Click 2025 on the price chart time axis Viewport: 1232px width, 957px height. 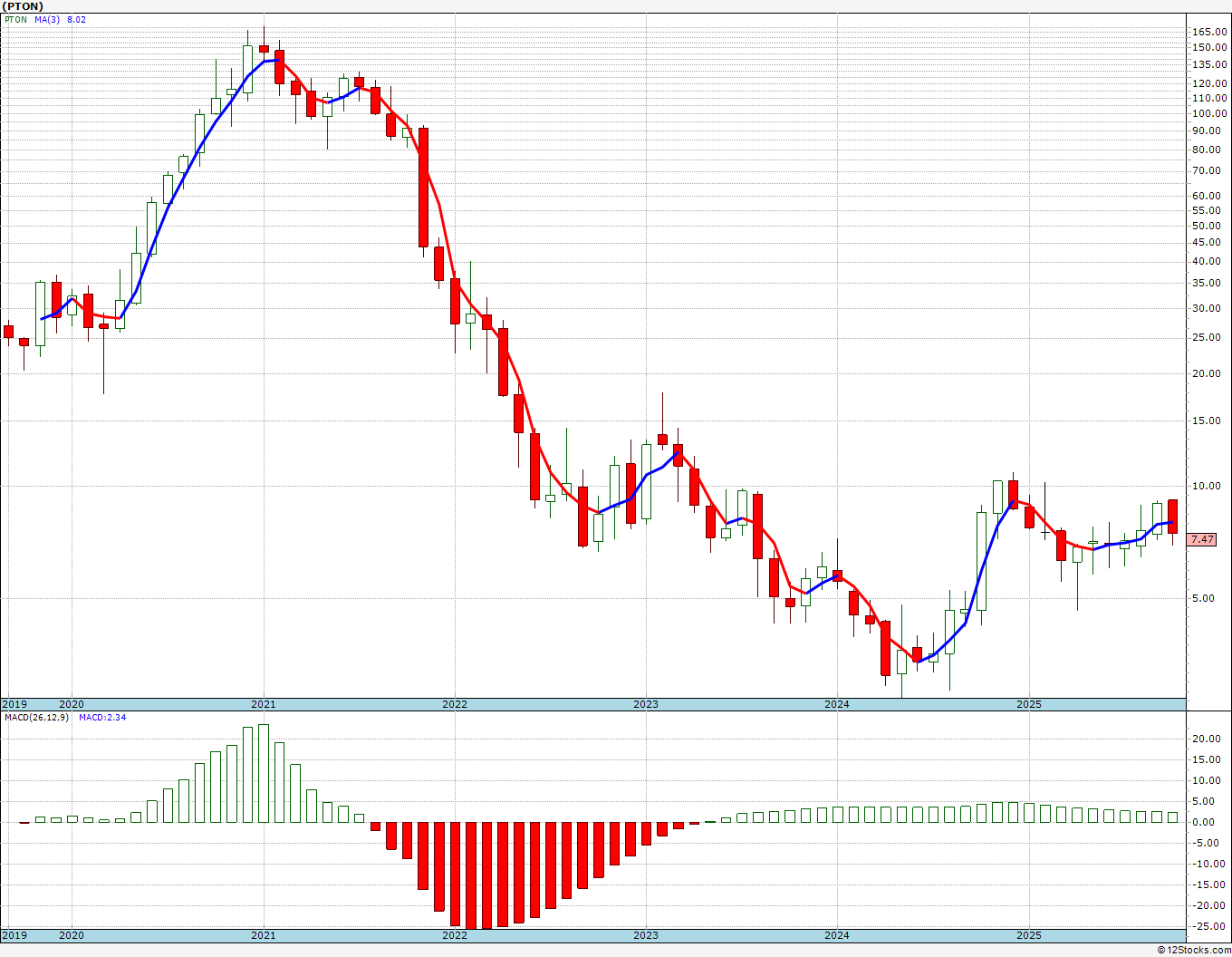click(x=1028, y=704)
